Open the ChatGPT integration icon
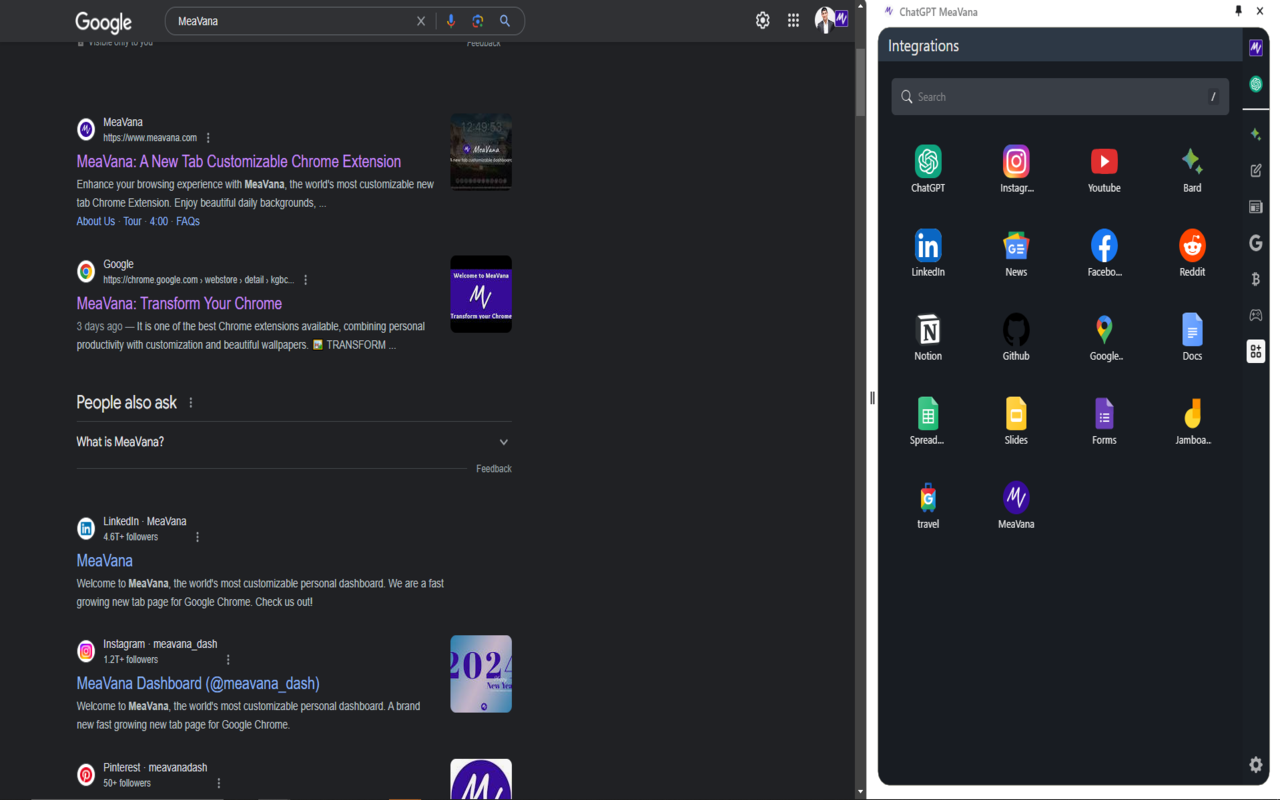1280x800 pixels. pyautogui.click(x=927, y=162)
